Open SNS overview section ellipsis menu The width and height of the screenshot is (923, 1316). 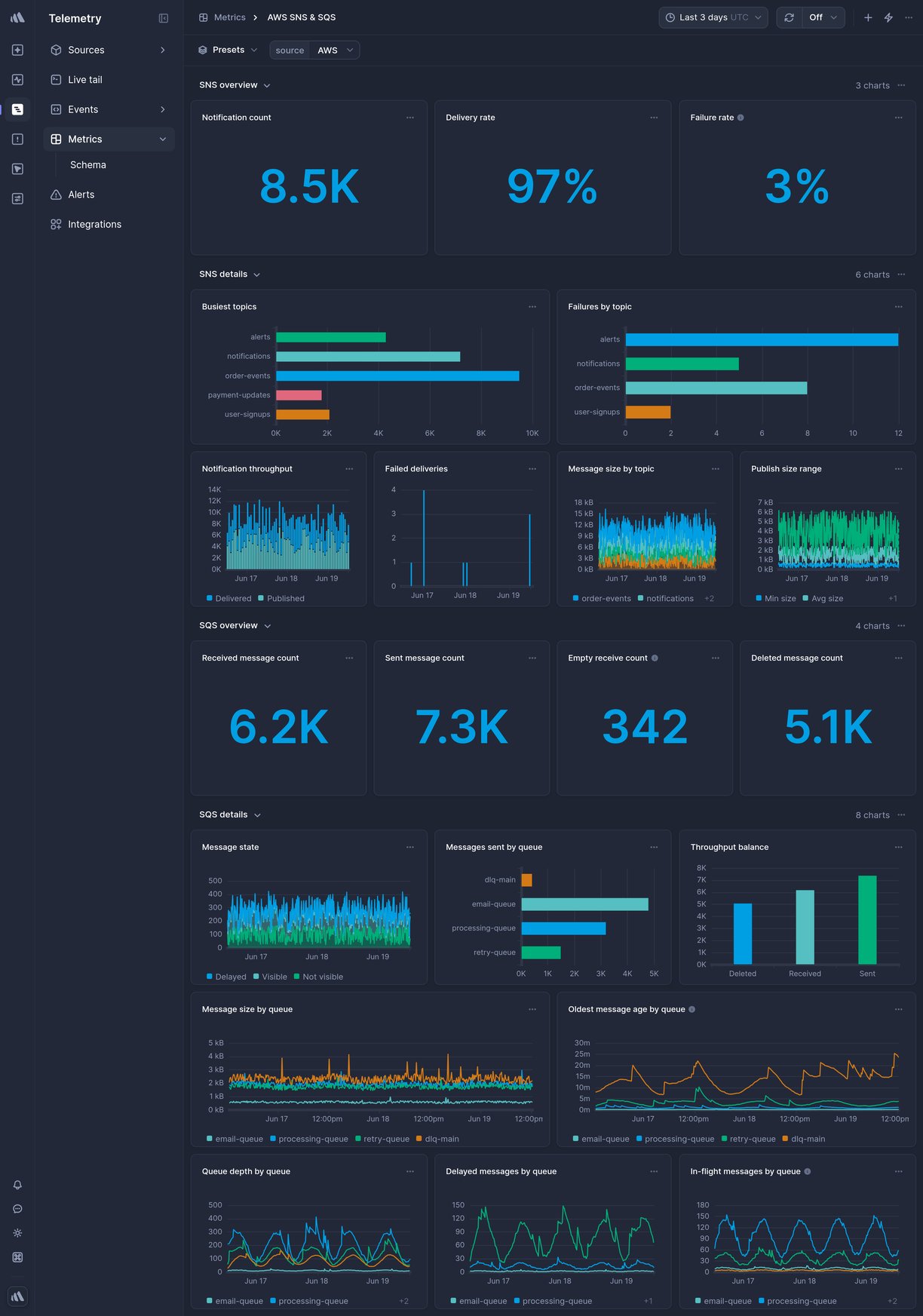901,85
